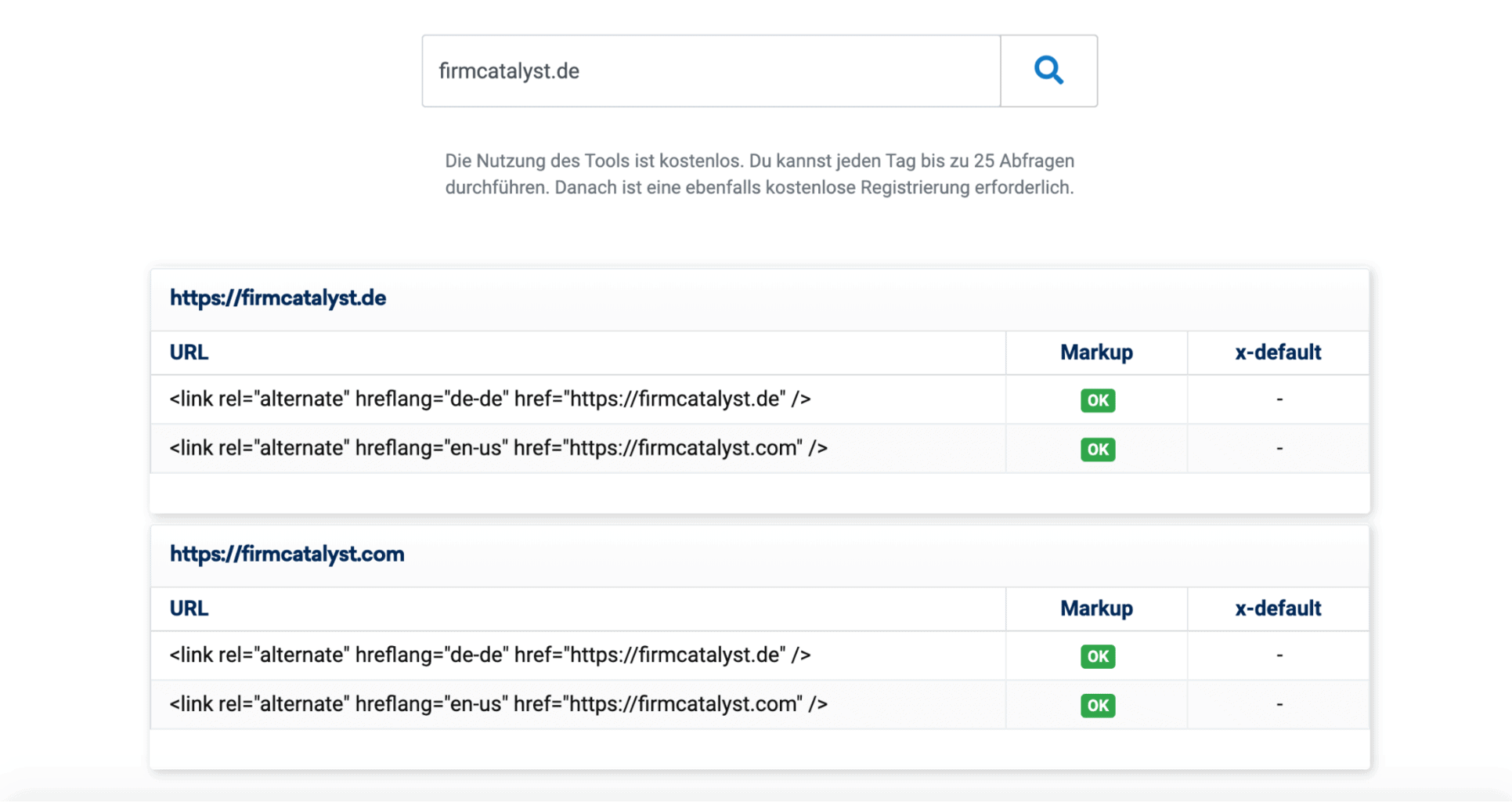Click the de-de hreflang link tag text
The image size is (1512, 802).
[x=489, y=399]
